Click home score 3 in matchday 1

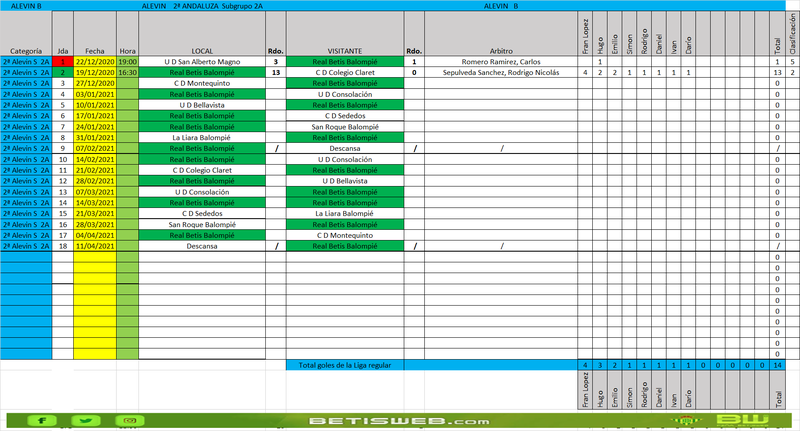(276, 62)
